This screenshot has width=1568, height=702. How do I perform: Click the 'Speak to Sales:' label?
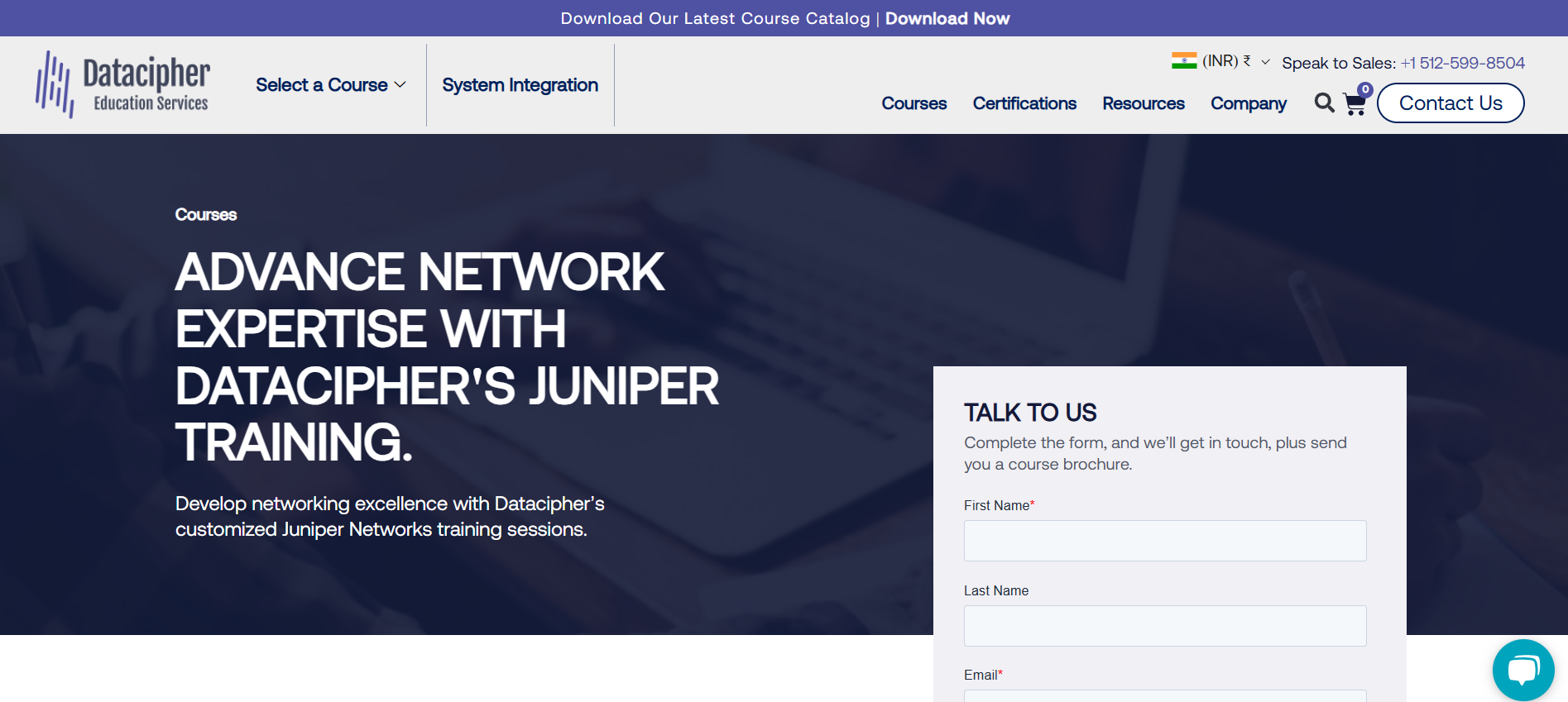(x=1339, y=63)
